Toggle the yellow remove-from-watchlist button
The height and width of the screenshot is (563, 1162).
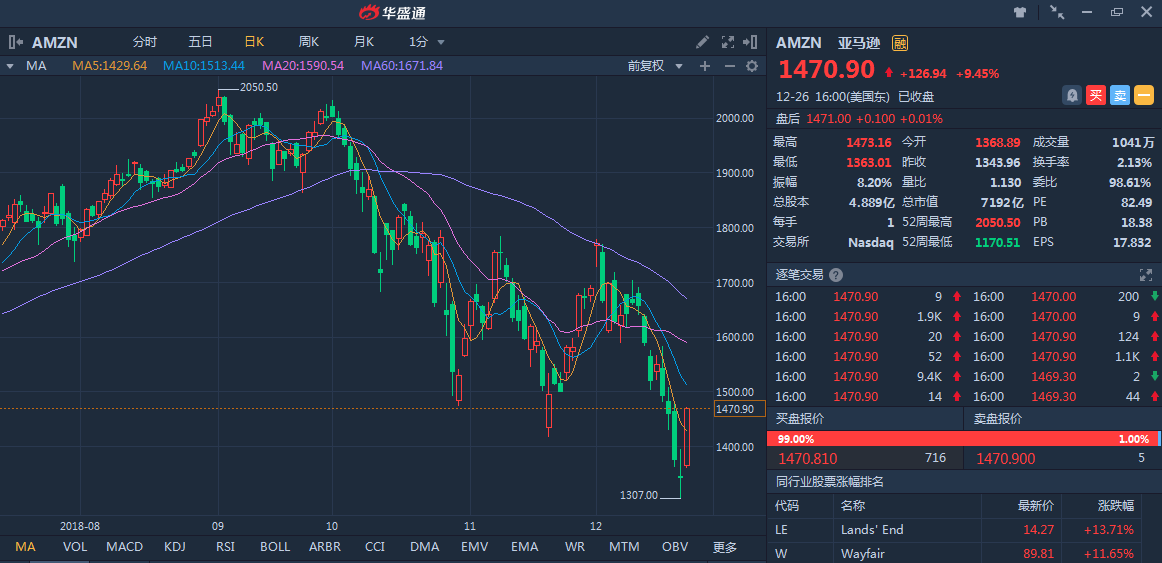1144,96
